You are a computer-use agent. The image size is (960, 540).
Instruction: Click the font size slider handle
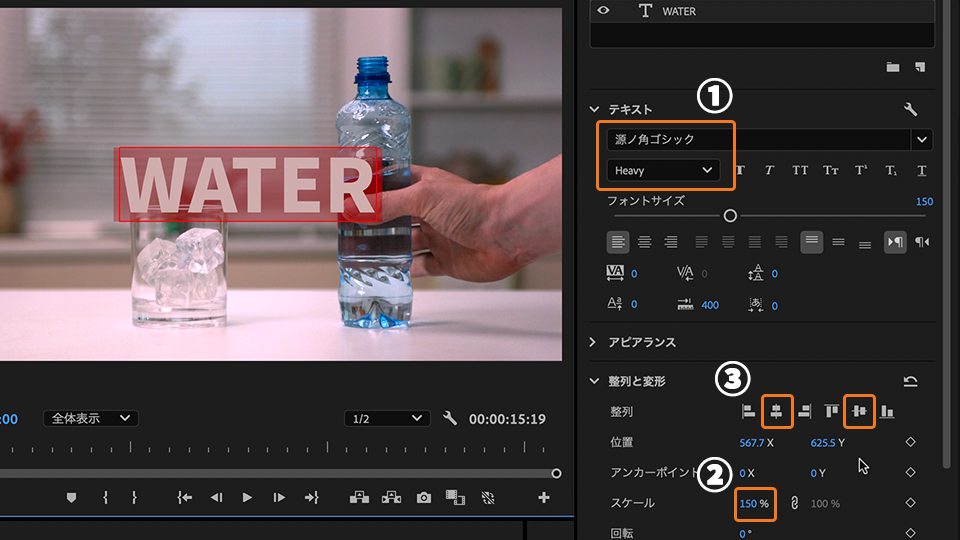730,216
